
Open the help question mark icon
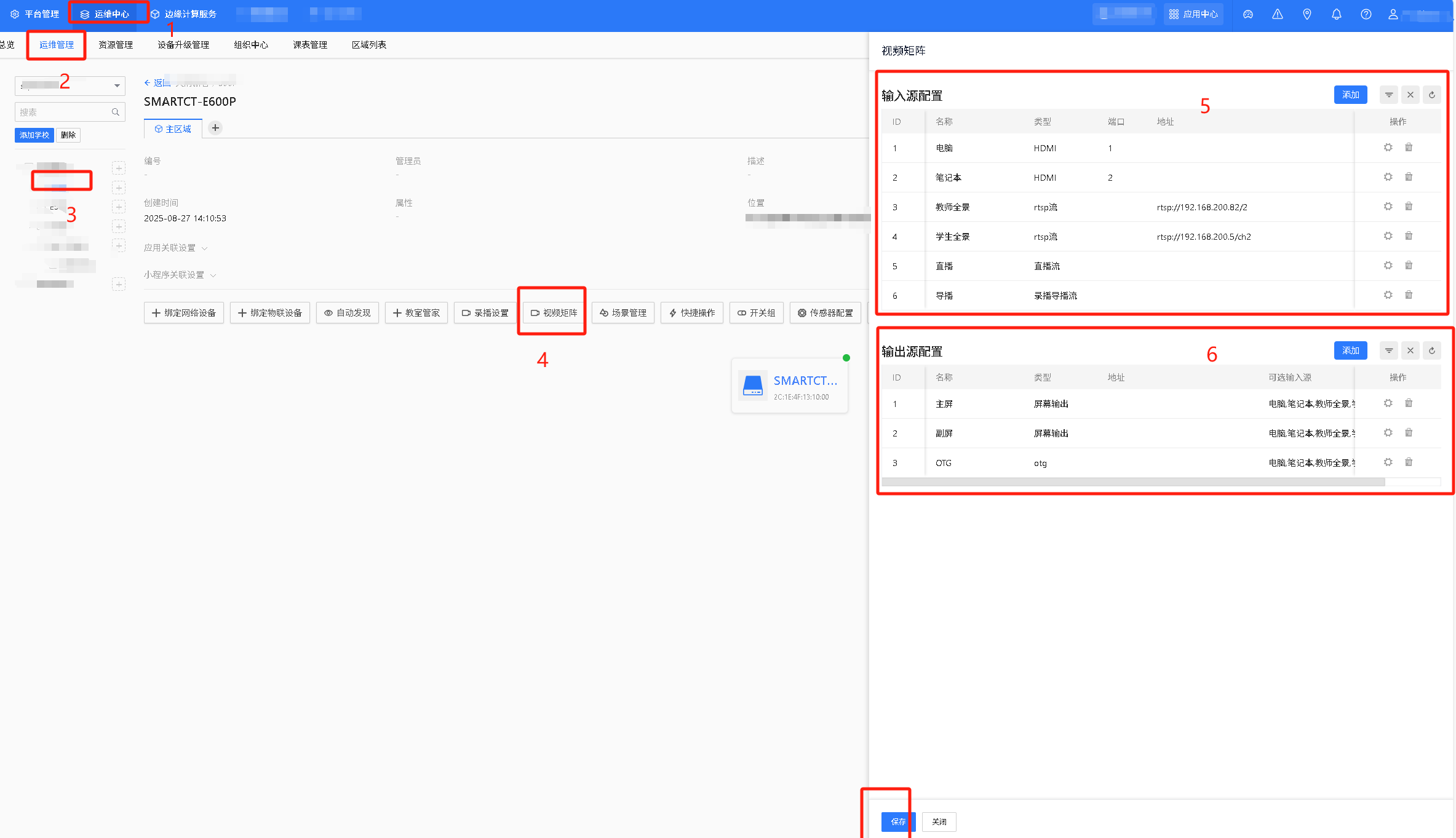tap(1366, 14)
